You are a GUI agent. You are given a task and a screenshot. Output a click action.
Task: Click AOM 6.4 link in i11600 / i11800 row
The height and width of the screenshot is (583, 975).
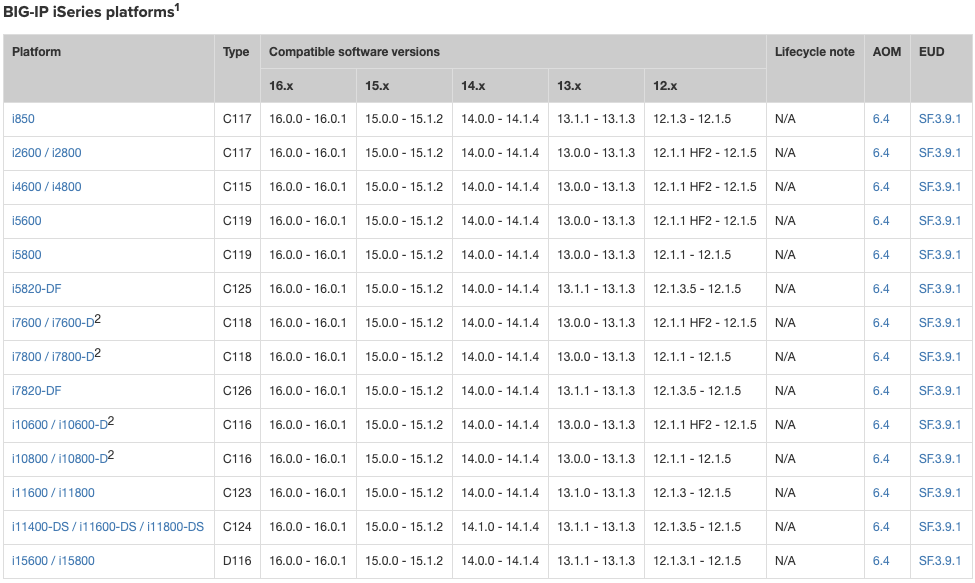881,493
